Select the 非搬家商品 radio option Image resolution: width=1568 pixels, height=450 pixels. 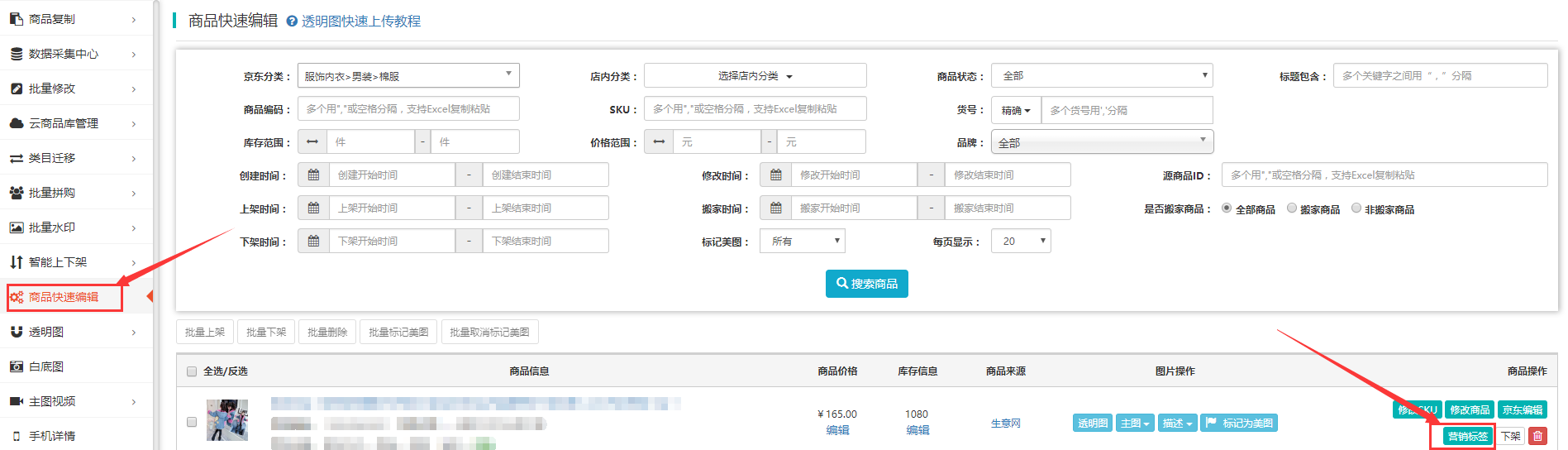point(1356,208)
